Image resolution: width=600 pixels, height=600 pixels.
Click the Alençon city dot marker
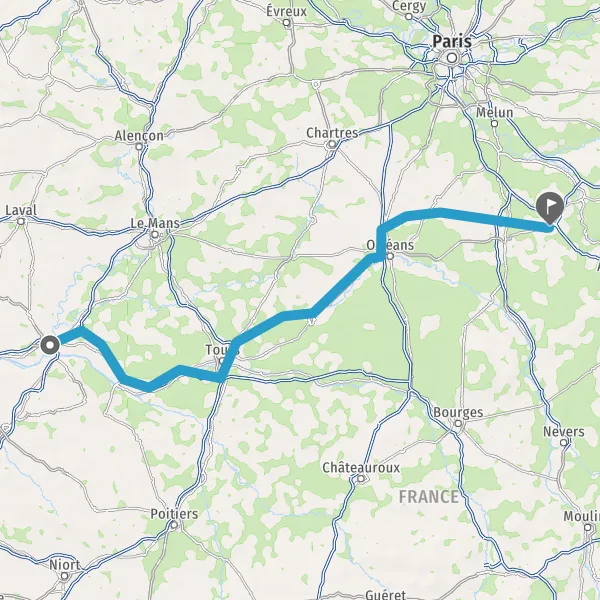point(139,147)
